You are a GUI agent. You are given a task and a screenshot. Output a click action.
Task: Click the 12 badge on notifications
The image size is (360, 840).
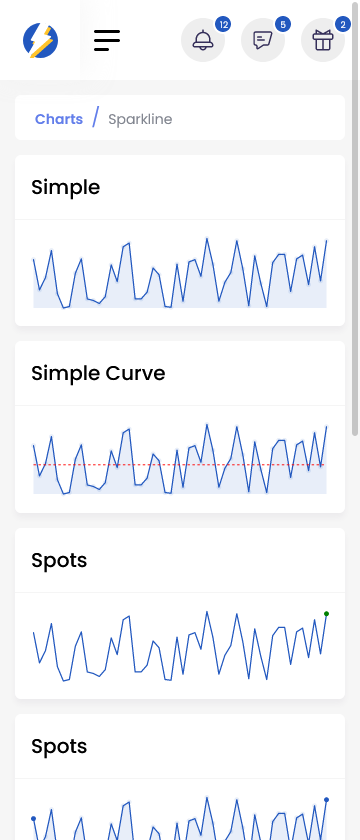(223, 24)
